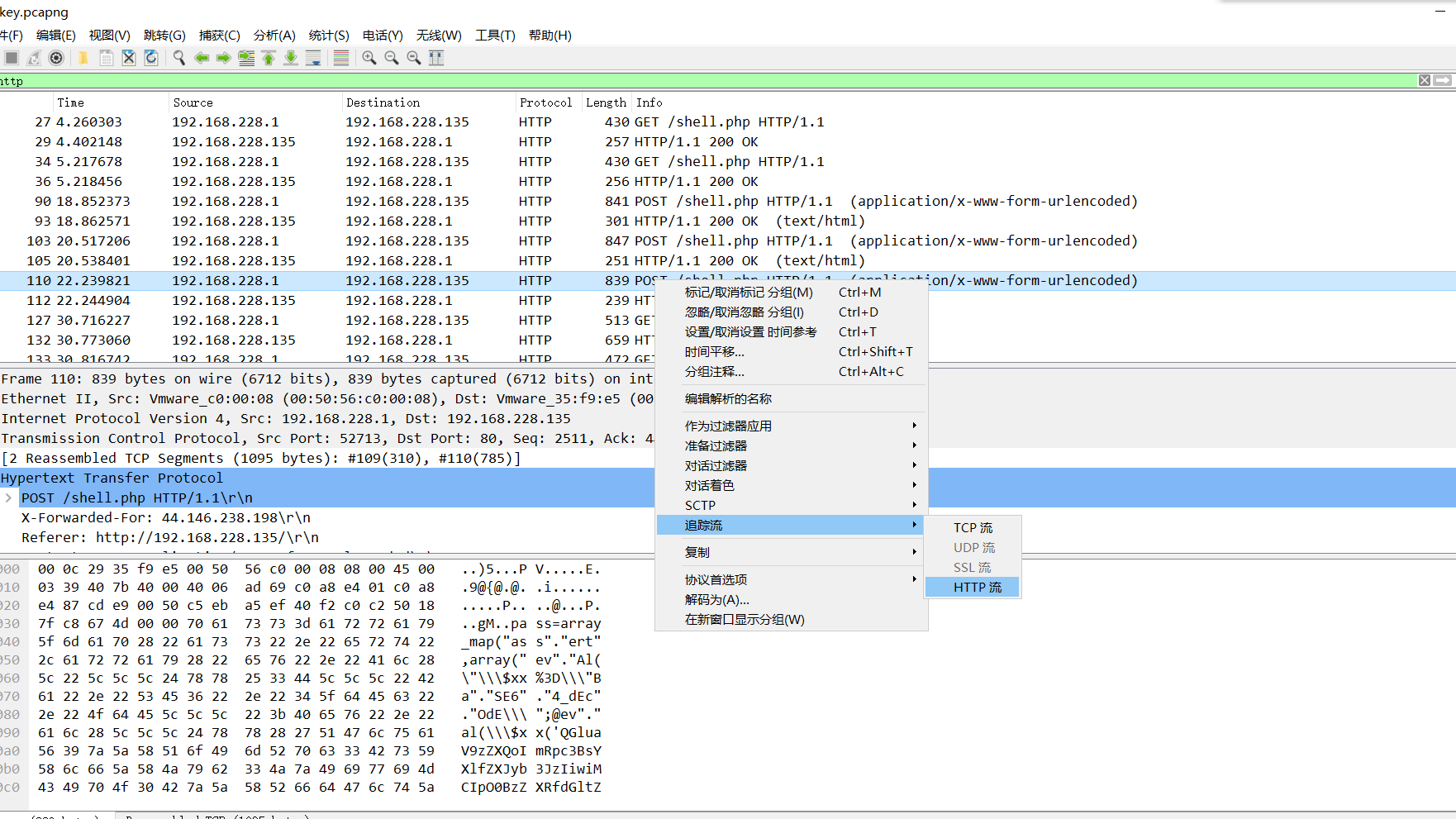Apply display filter arrow icon
The image size is (1456, 819).
tap(1443, 80)
